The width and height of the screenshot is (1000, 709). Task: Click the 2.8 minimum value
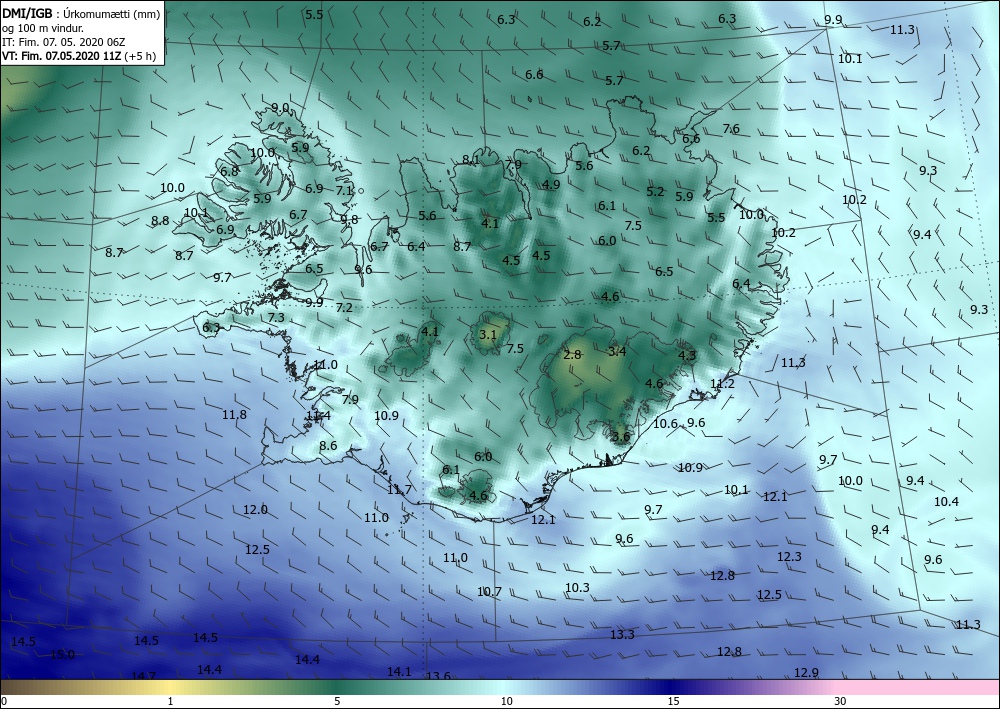click(573, 354)
